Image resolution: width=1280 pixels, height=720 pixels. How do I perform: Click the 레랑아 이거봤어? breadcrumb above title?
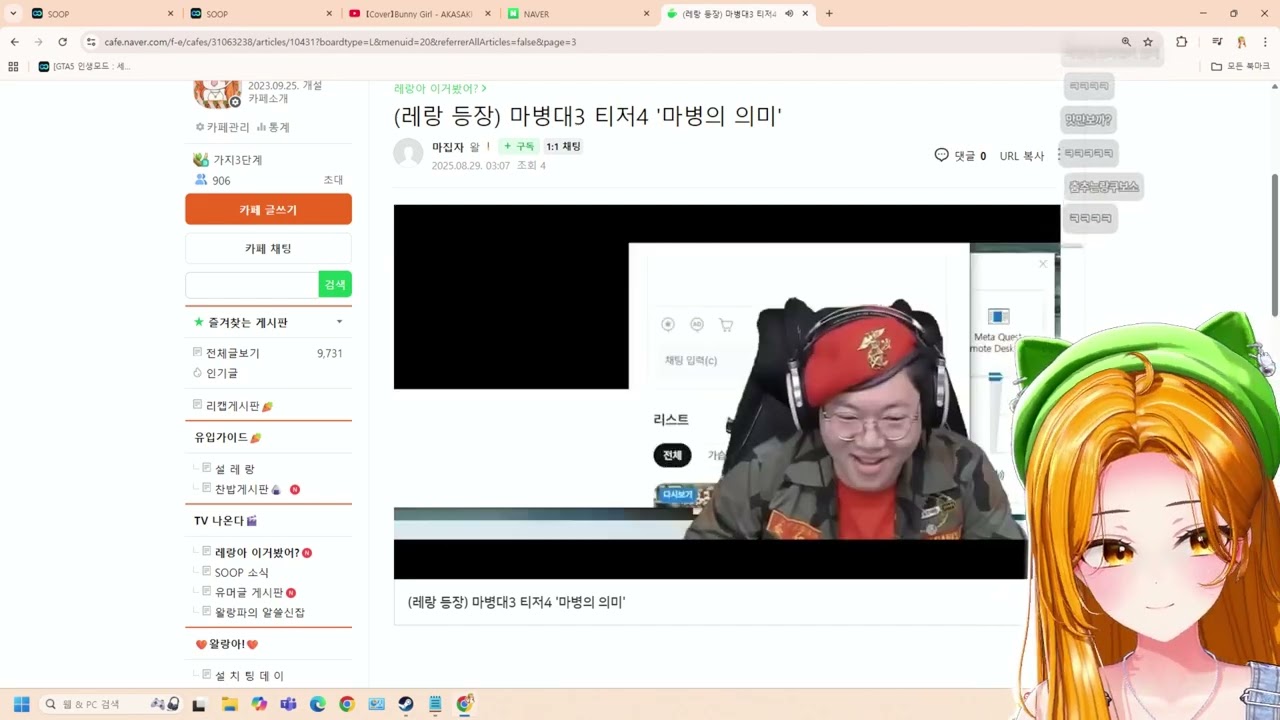click(440, 88)
